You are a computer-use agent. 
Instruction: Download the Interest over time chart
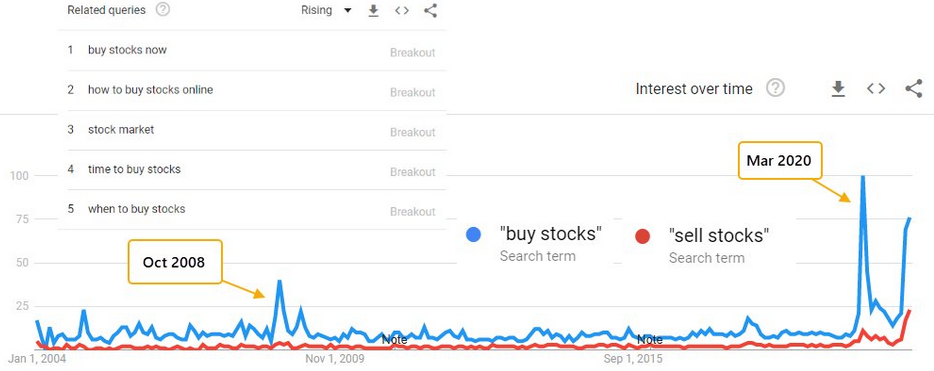(838, 89)
